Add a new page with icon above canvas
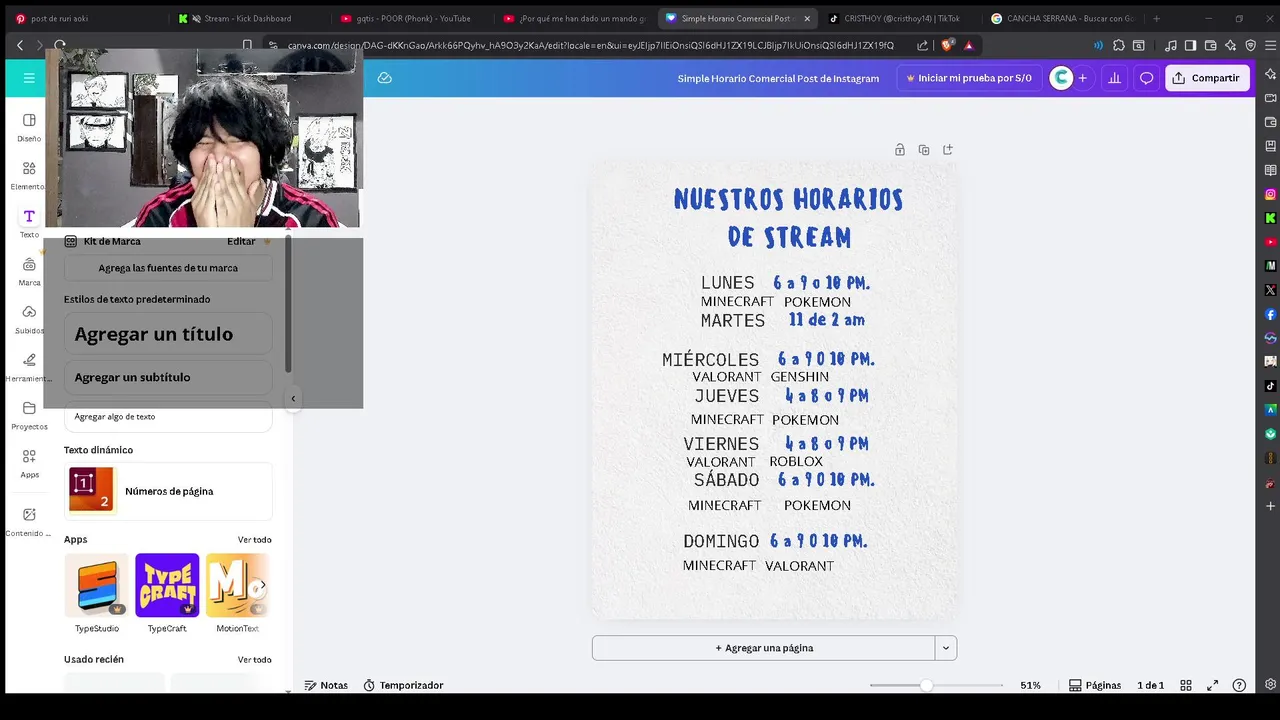 click(x=948, y=150)
